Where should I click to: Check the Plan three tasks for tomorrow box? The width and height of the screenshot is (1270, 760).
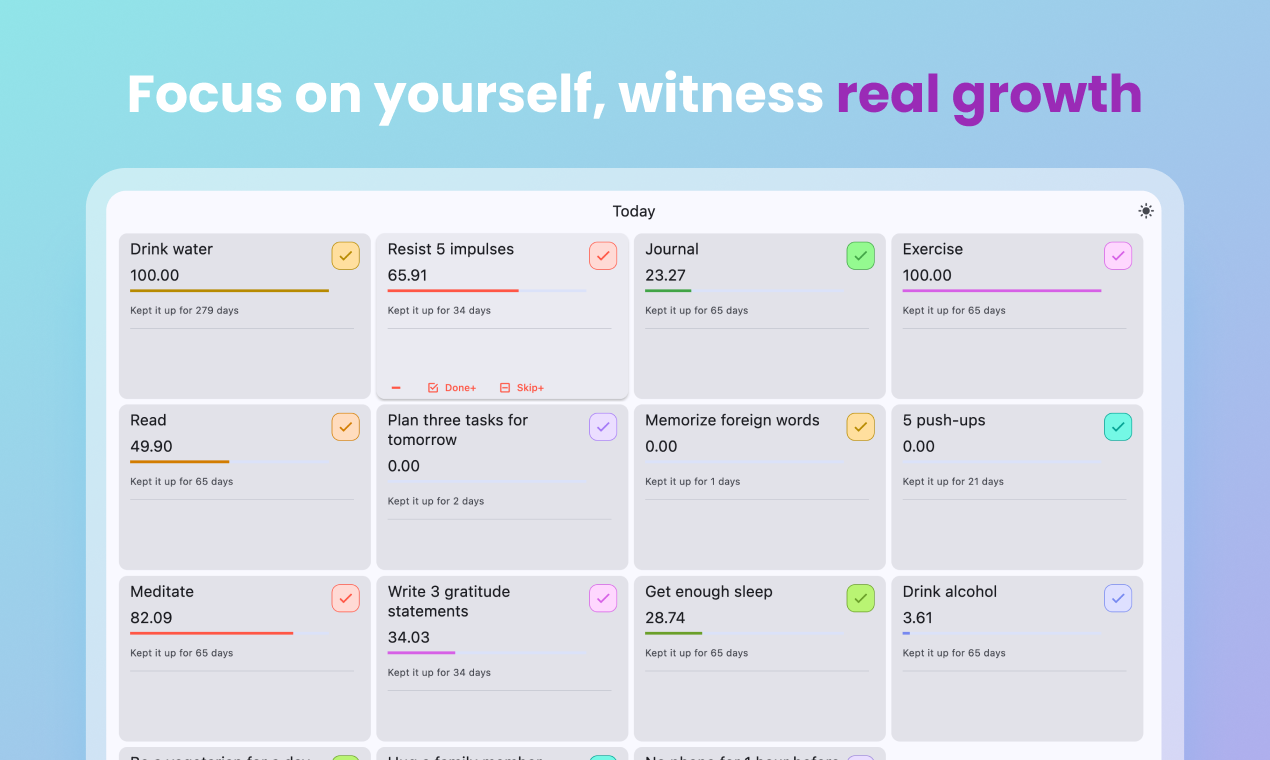603,427
